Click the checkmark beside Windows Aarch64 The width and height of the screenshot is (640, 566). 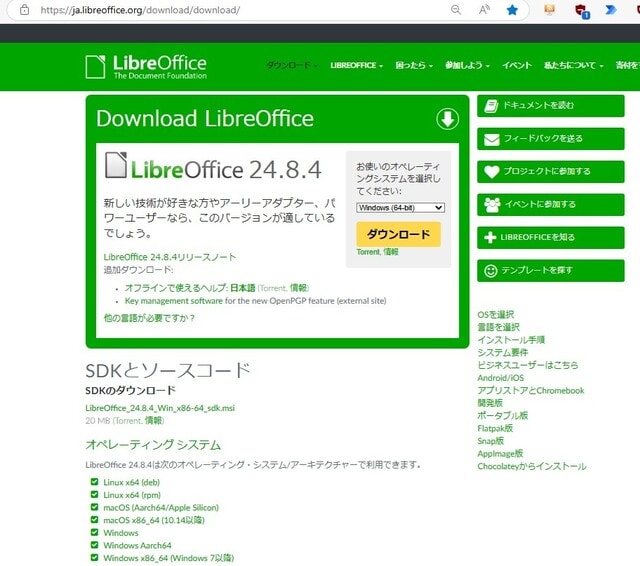94,545
